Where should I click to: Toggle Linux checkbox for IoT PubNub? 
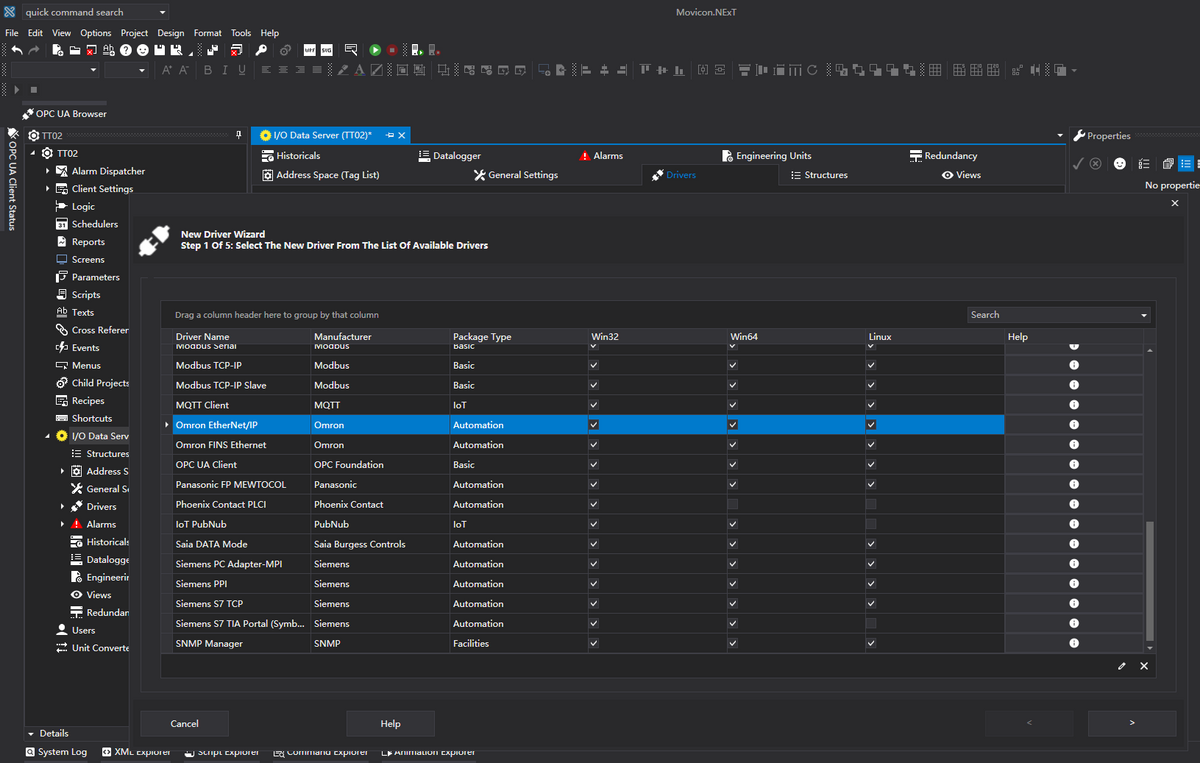coord(871,524)
